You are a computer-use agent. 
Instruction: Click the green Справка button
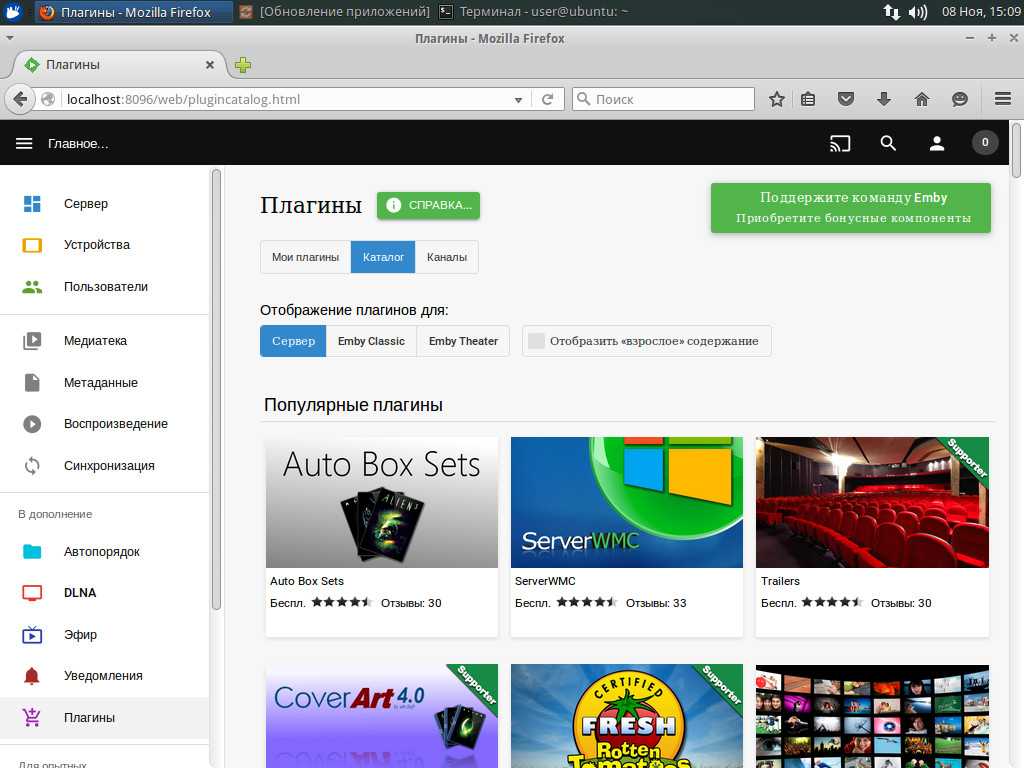pos(428,205)
